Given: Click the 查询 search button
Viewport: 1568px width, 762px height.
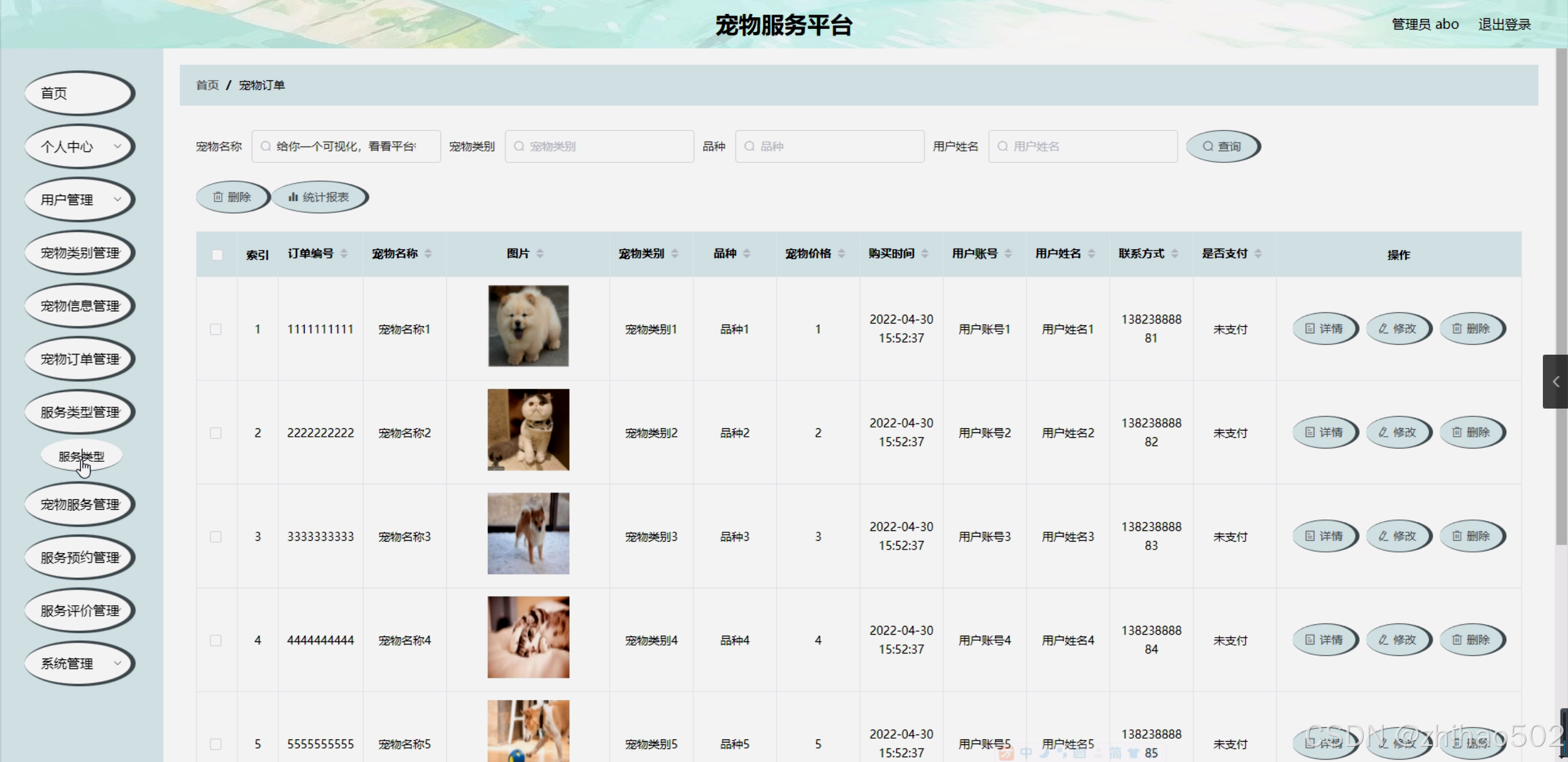Looking at the screenshot, I should pyautogui.click(x=1222, y=146).
